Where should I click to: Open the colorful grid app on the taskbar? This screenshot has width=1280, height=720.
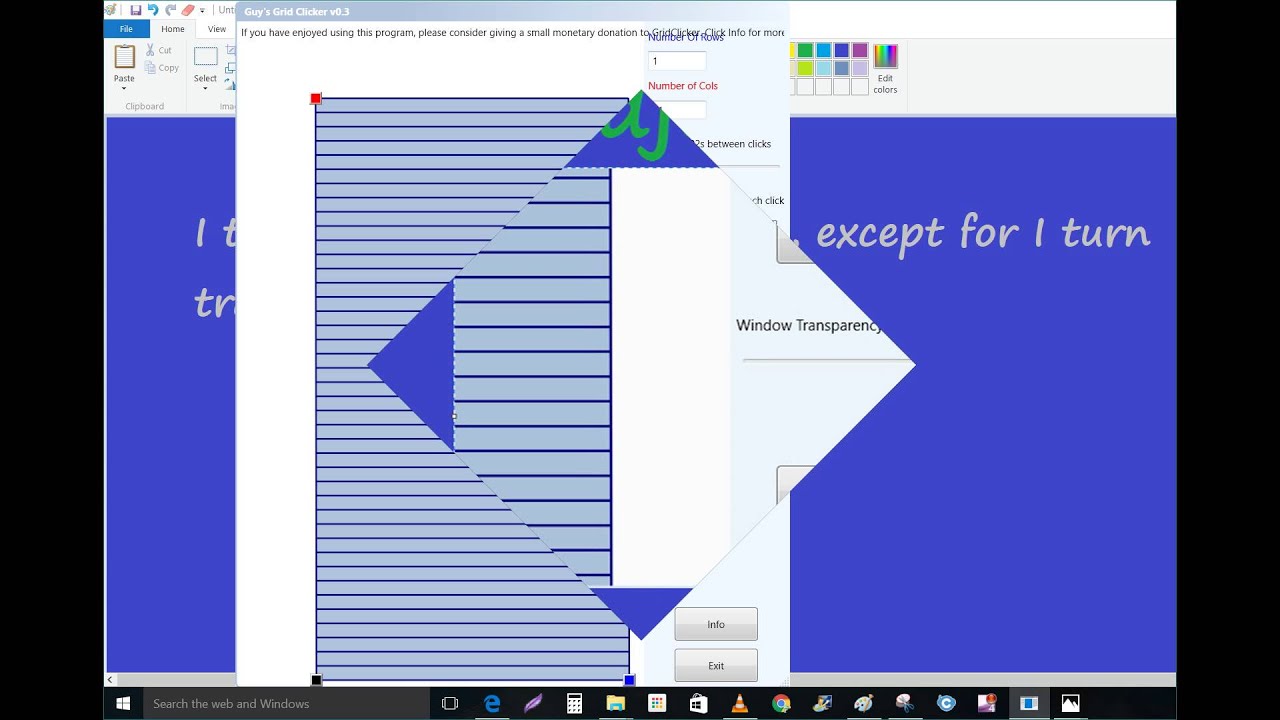coord(657,704)
